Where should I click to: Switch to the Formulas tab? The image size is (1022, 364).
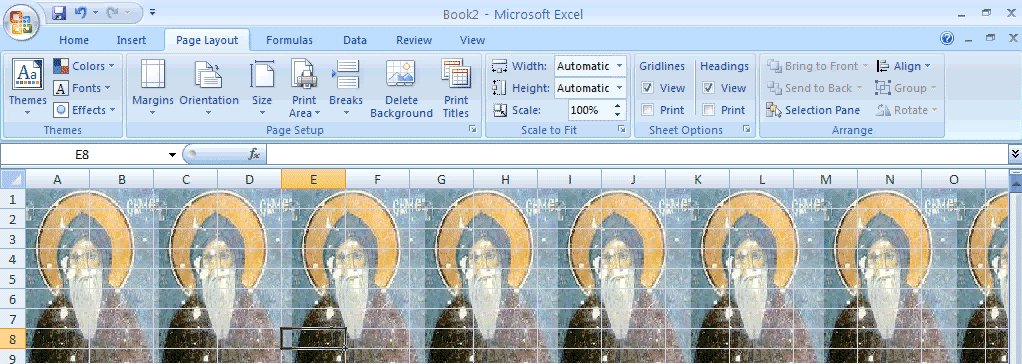289,40
